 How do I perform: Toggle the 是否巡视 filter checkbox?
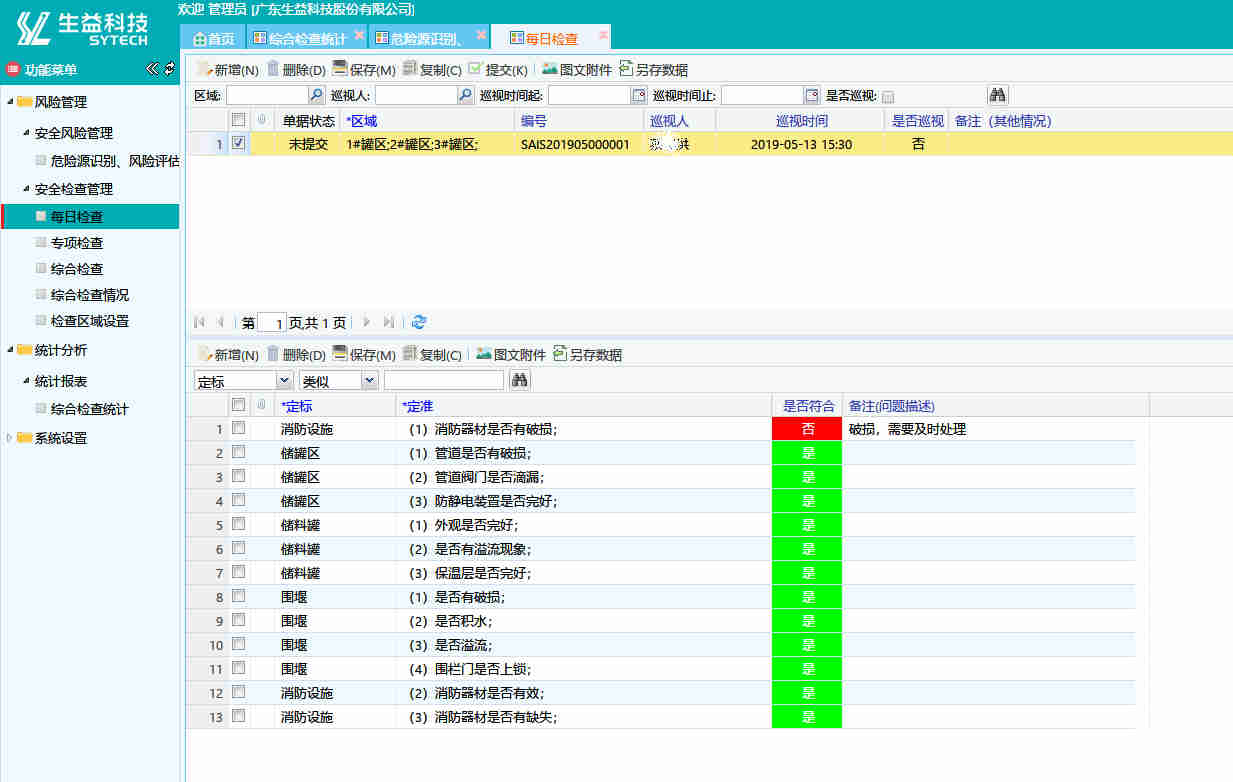[x=888, y=97]
